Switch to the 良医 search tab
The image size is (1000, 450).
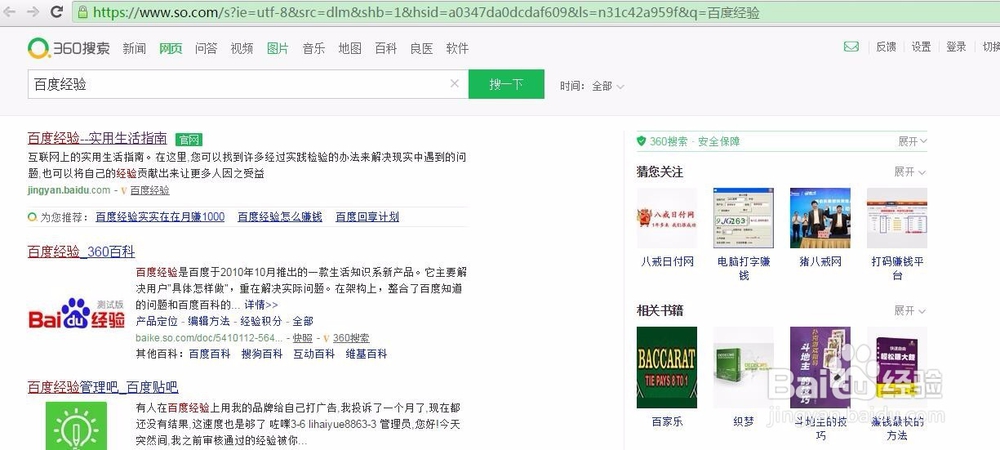tap(422, 48)
